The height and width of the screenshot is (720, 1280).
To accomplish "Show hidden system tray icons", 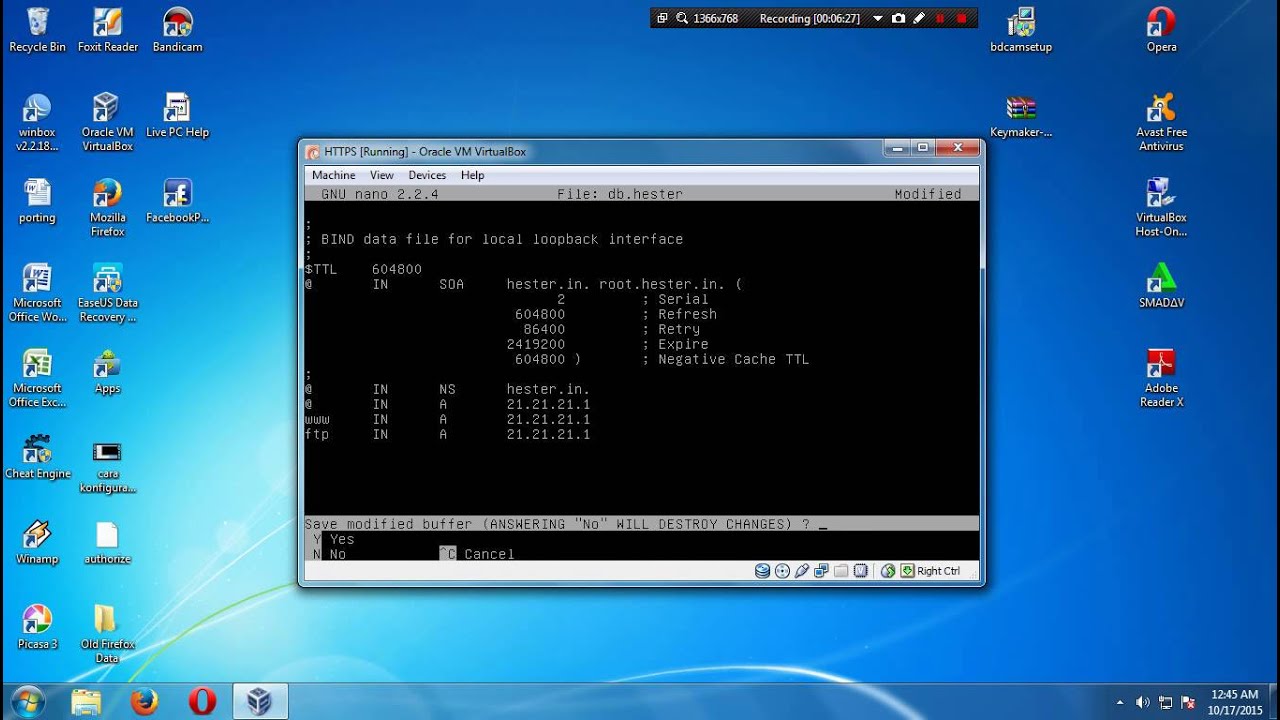I will (1120, 702).
